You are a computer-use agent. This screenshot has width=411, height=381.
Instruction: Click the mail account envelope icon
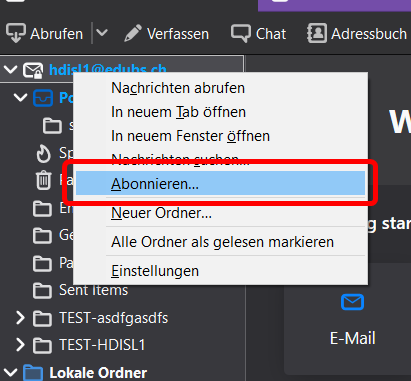33,70
